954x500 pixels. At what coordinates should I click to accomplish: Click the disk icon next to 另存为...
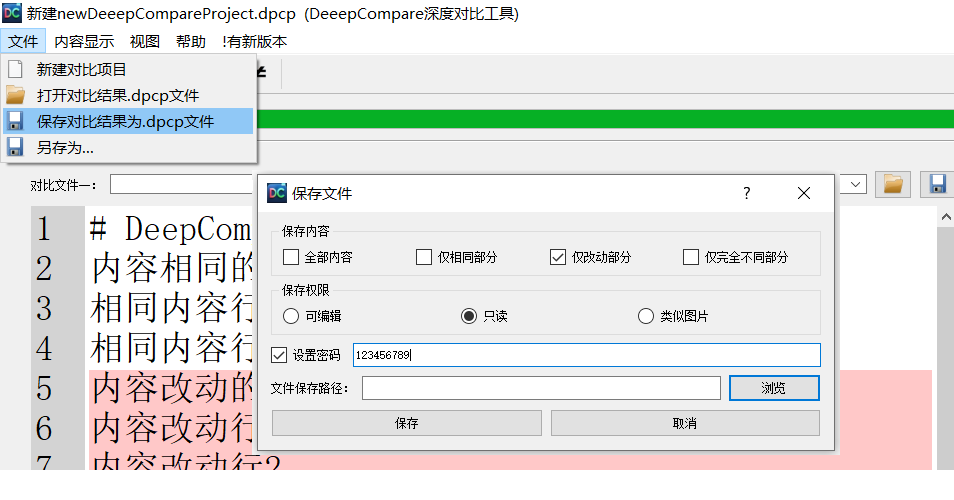[x=15, y=148]
